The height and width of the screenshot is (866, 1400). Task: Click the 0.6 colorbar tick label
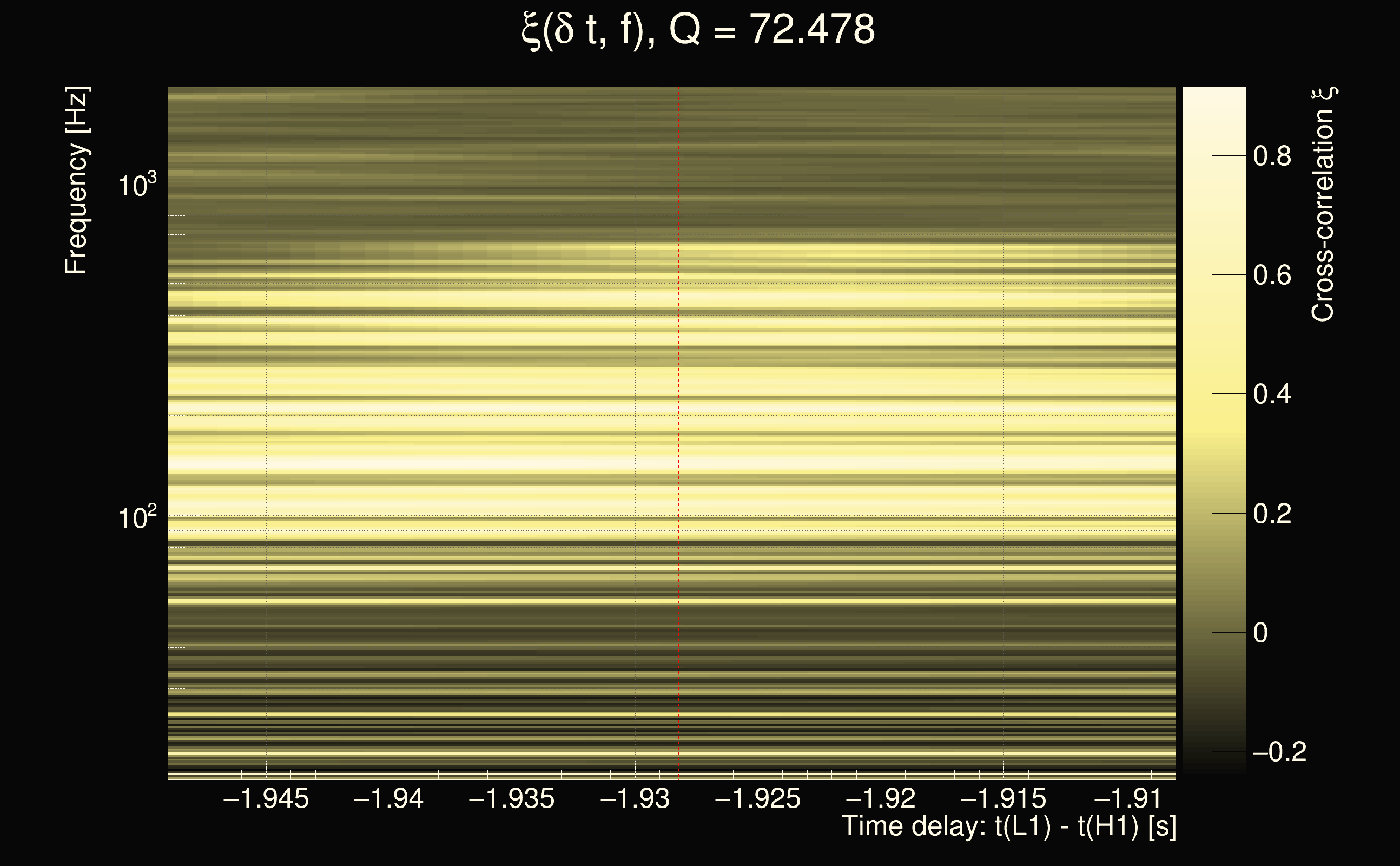coord(1272,275)
